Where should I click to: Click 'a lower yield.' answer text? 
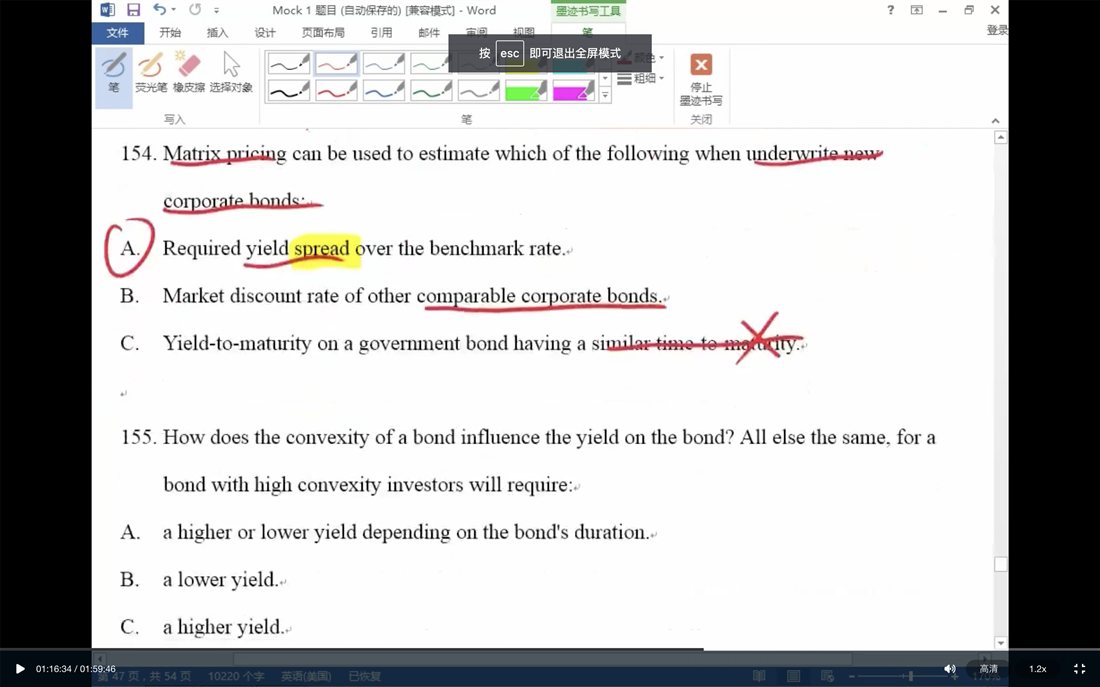coord(220,580)
